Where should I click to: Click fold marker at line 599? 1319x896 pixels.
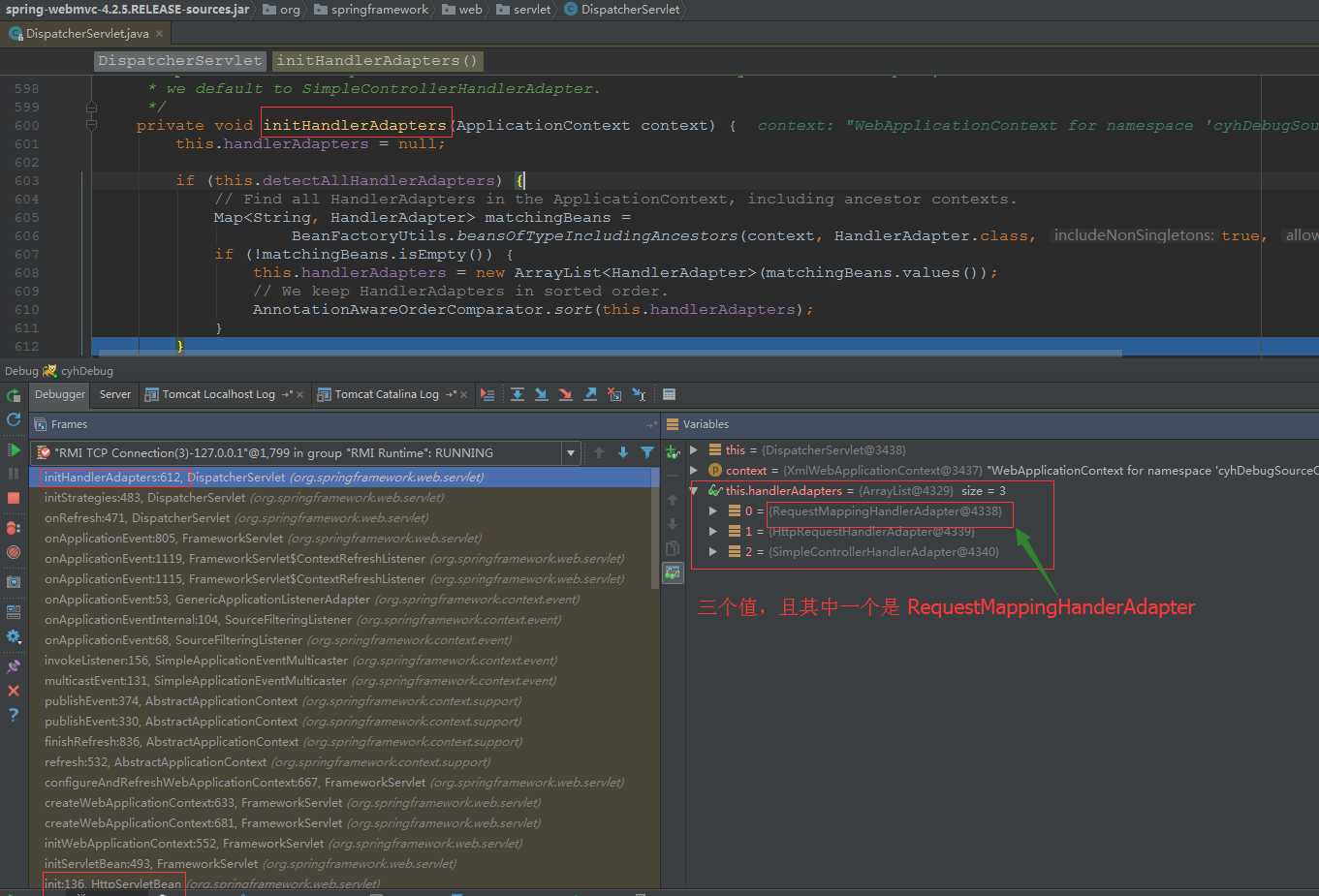[x=91, y=107]
